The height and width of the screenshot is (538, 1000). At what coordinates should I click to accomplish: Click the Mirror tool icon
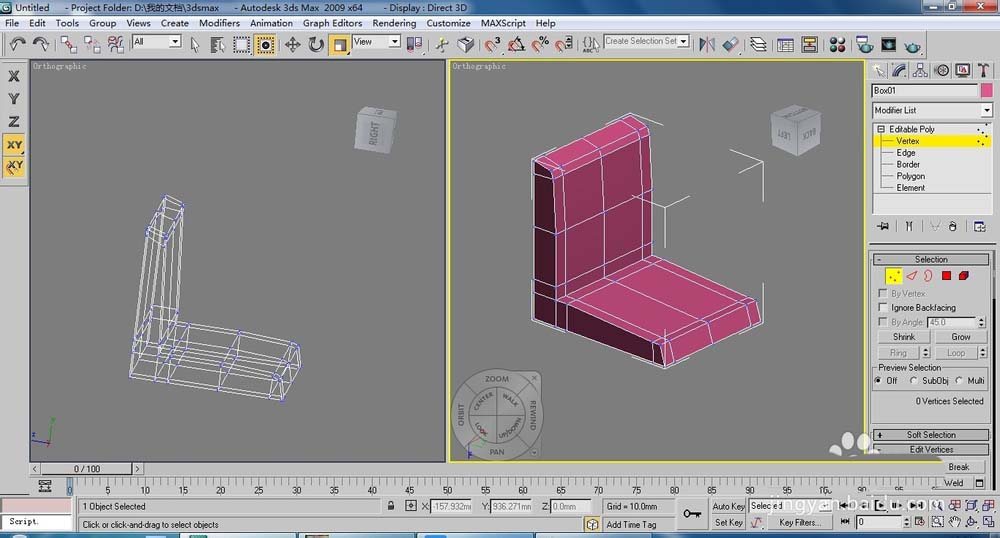(707, 44)
